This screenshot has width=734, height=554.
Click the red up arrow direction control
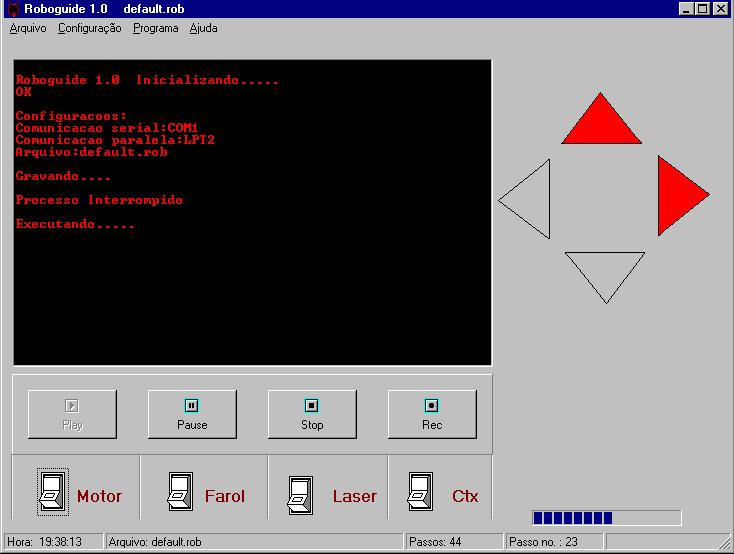click(601, 124)
